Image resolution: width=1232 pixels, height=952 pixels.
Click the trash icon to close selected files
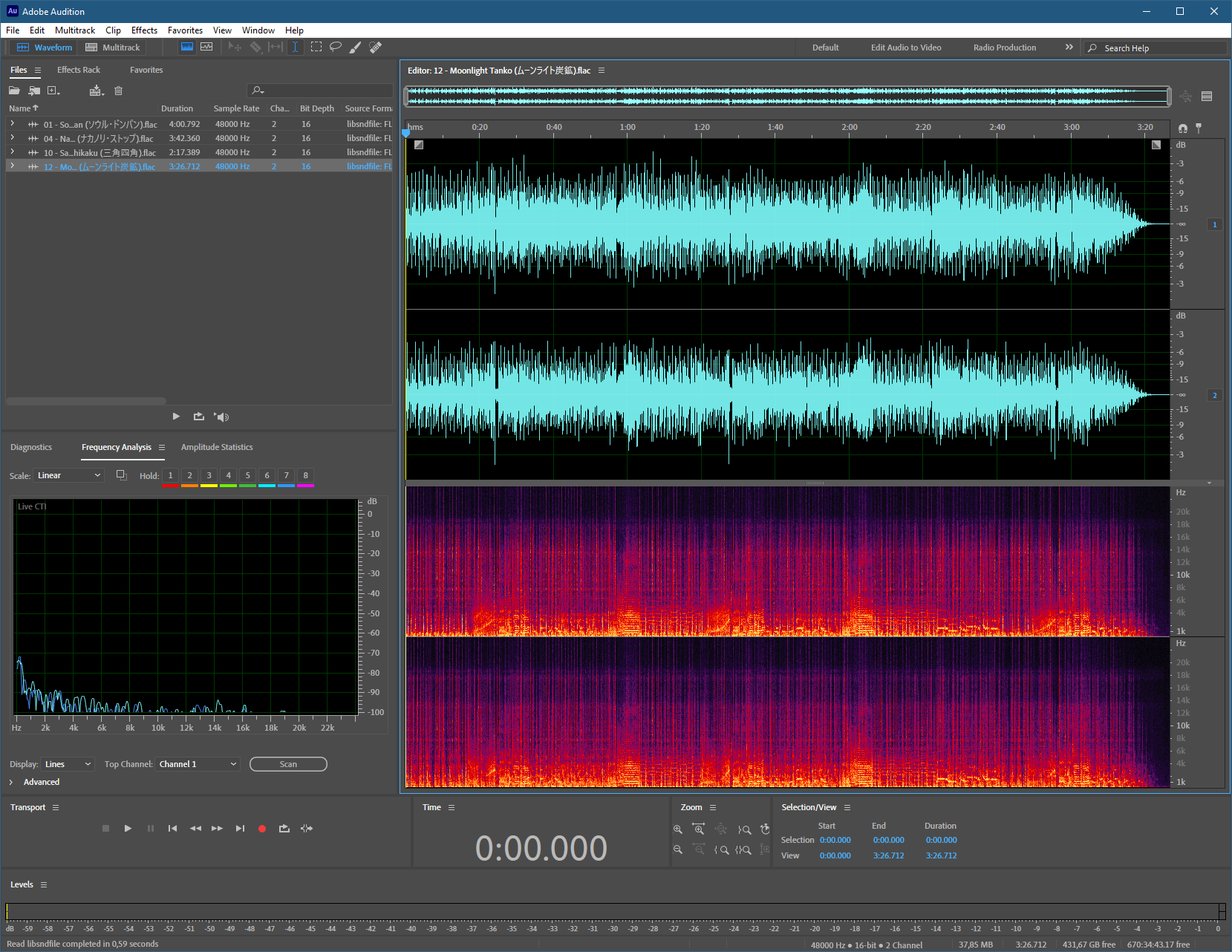pos(118,91)
